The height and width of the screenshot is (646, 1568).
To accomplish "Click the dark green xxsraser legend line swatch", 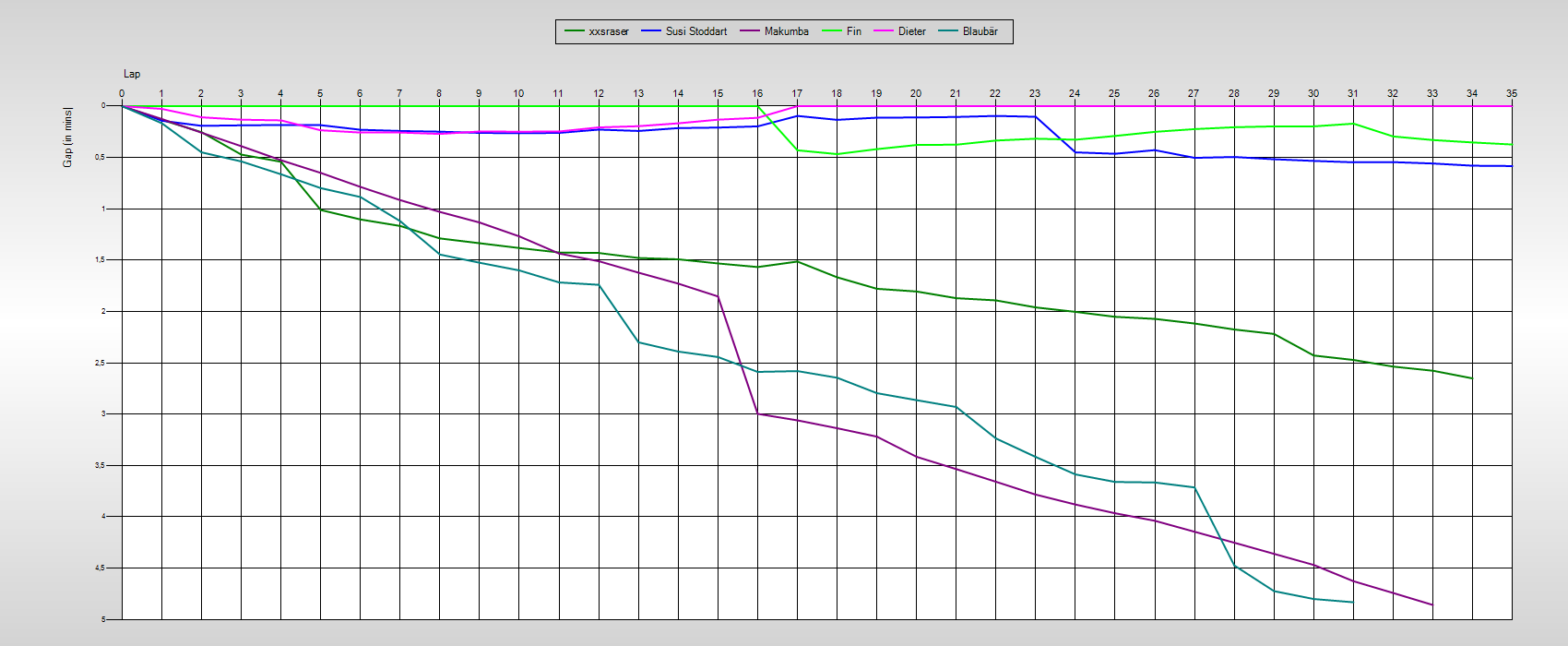I will click(574, 31).
